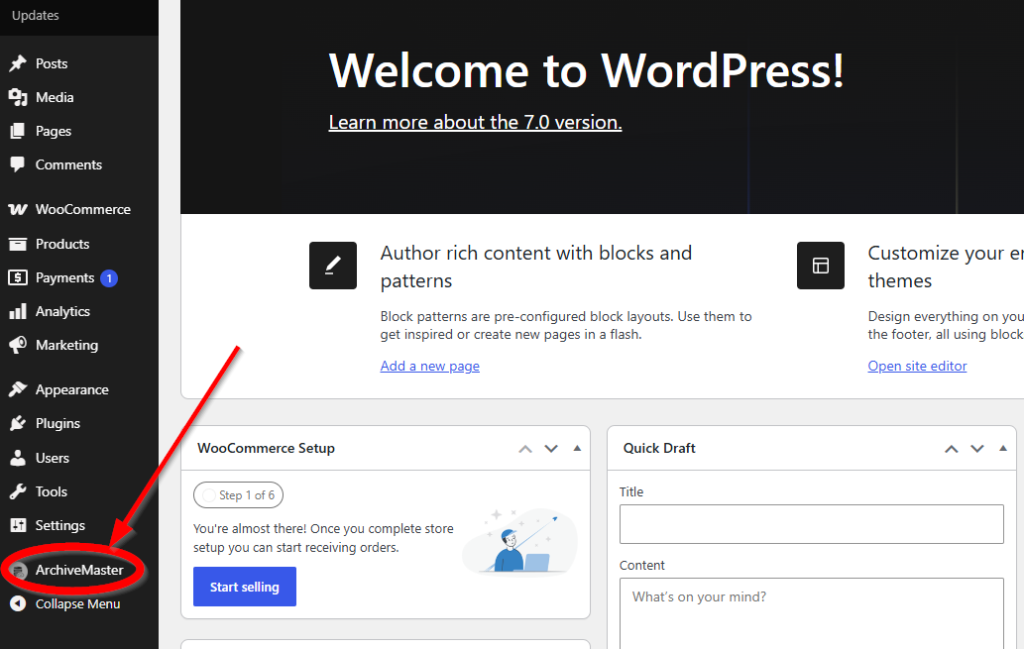The width and height of the screenshot is (1024, 649).
Task: Click the Pages stacked-sheets icon
Action: click(18, 131)
